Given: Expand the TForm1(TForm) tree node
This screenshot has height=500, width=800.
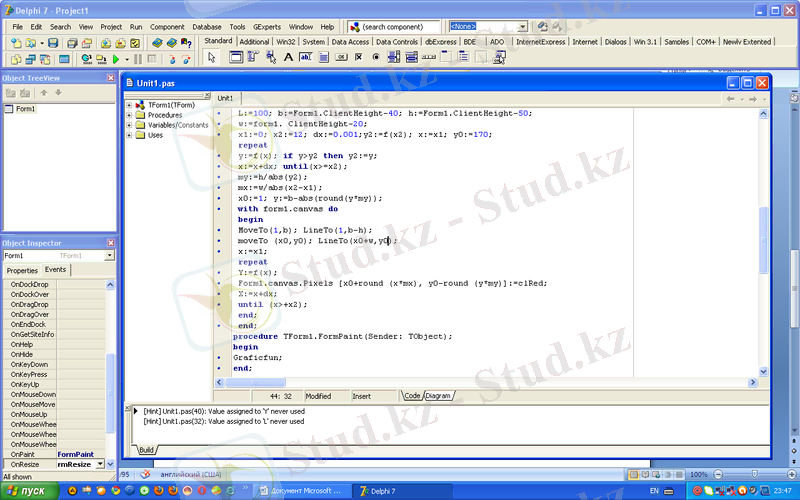Looking at the screenshot, I should tap(129, 105).
